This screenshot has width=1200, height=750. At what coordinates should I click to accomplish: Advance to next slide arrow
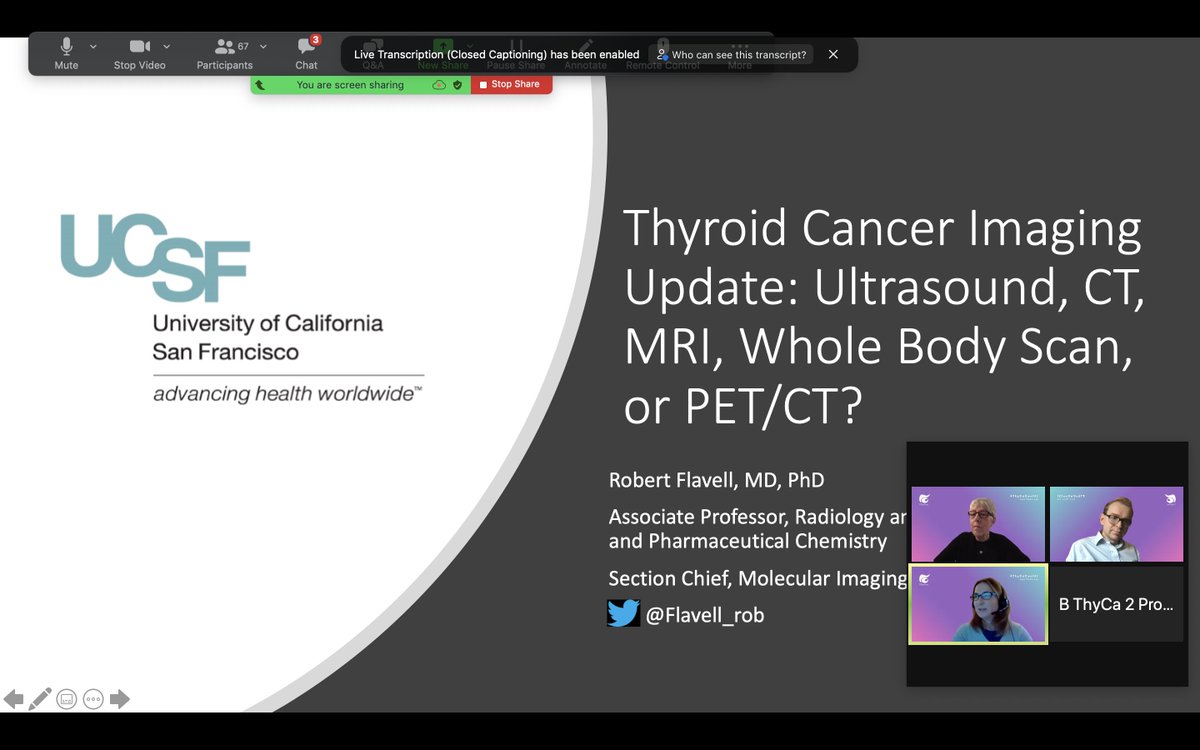point(120,699)
